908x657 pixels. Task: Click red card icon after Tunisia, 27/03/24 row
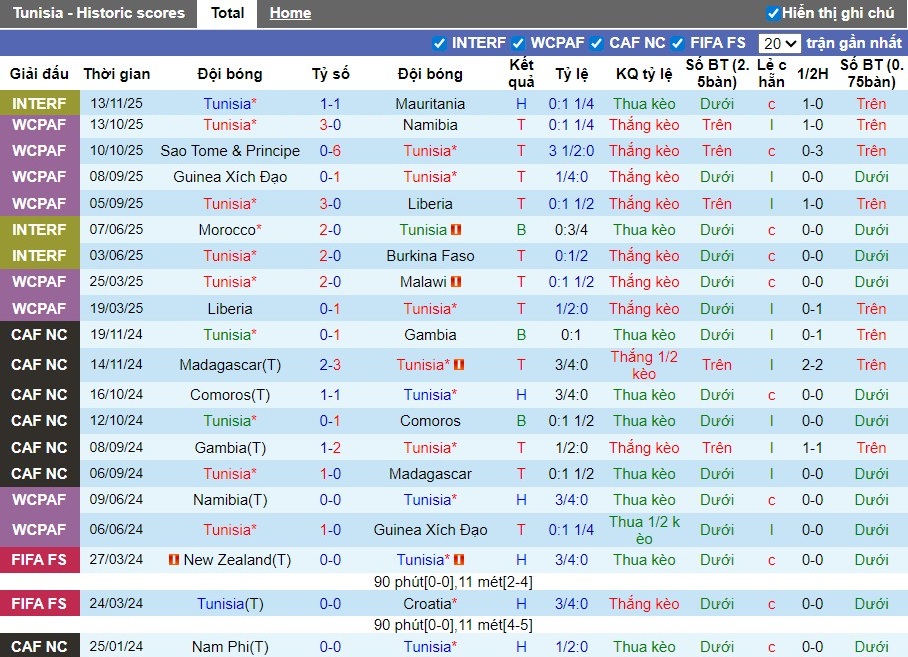tap(459, 560)
